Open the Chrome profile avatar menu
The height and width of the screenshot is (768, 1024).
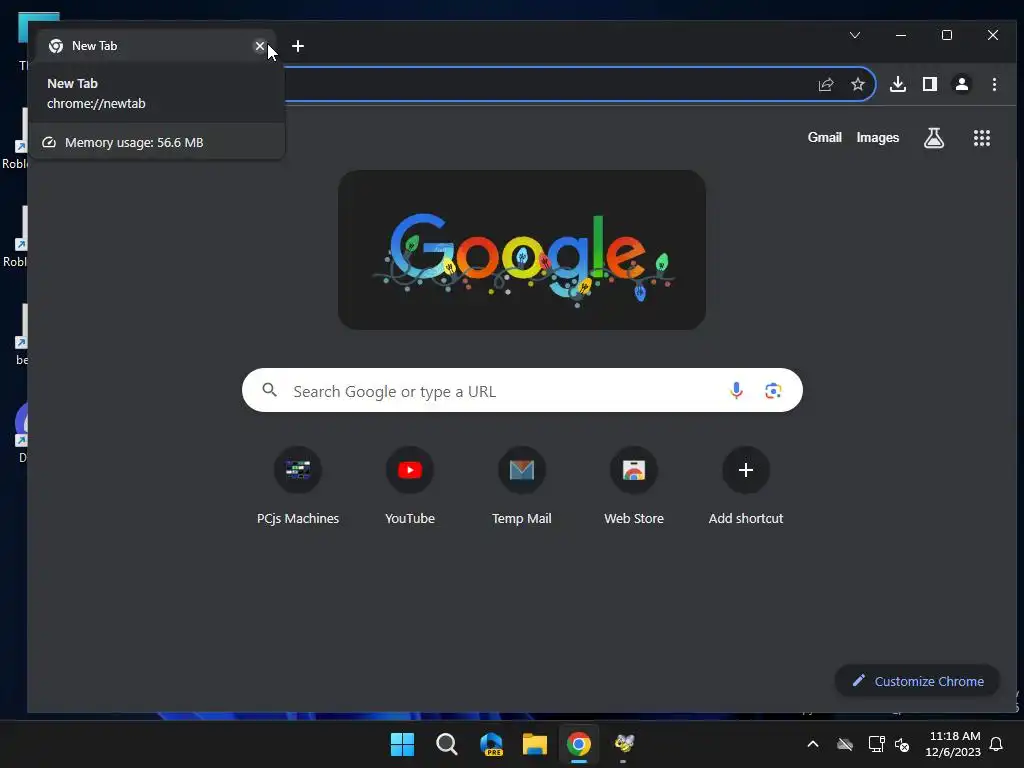click(962, 84)
